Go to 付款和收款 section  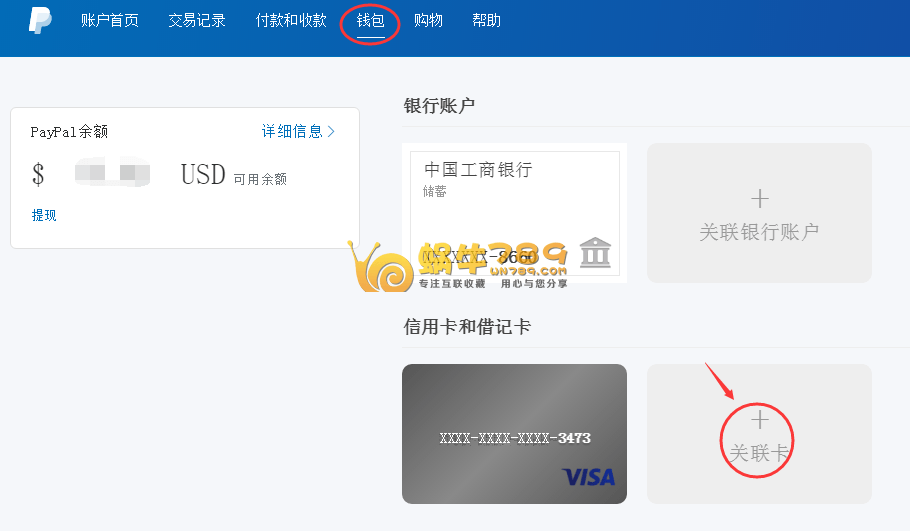[291, 20]
